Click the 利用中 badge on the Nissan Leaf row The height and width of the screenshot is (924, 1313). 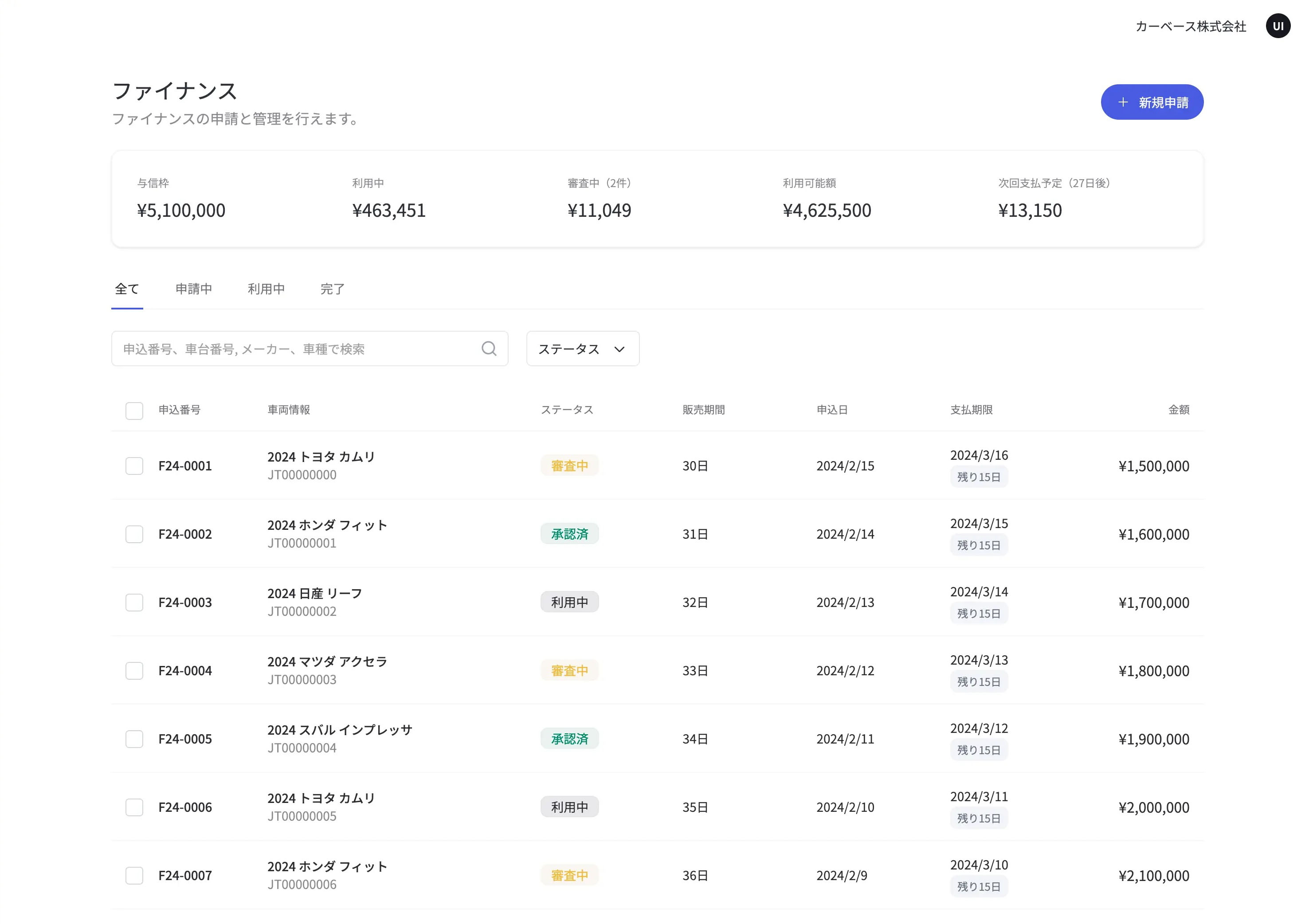569,602
